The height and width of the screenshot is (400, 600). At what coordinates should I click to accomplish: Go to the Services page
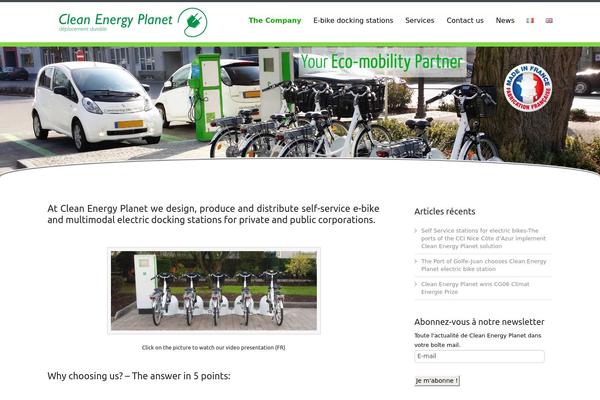[x=420, y=20]
